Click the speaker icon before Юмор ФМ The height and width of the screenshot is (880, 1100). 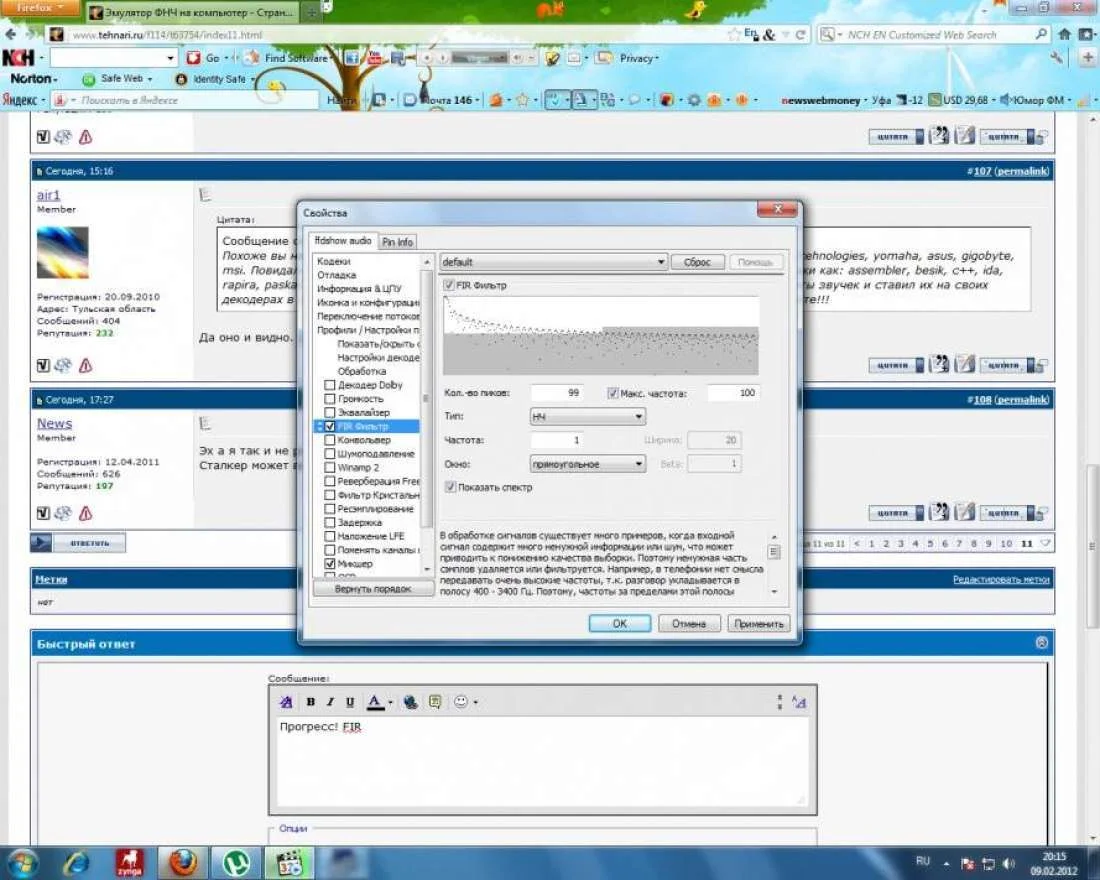click(1005, 100)
